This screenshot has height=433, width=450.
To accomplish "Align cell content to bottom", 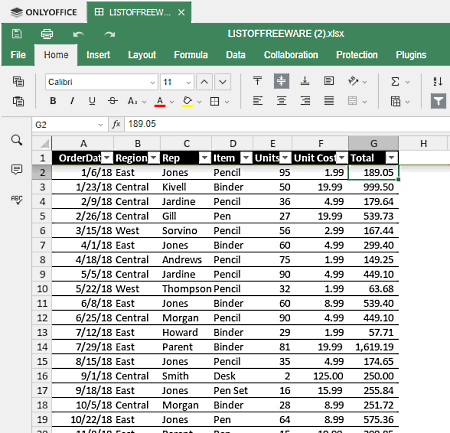I will 305,81.
